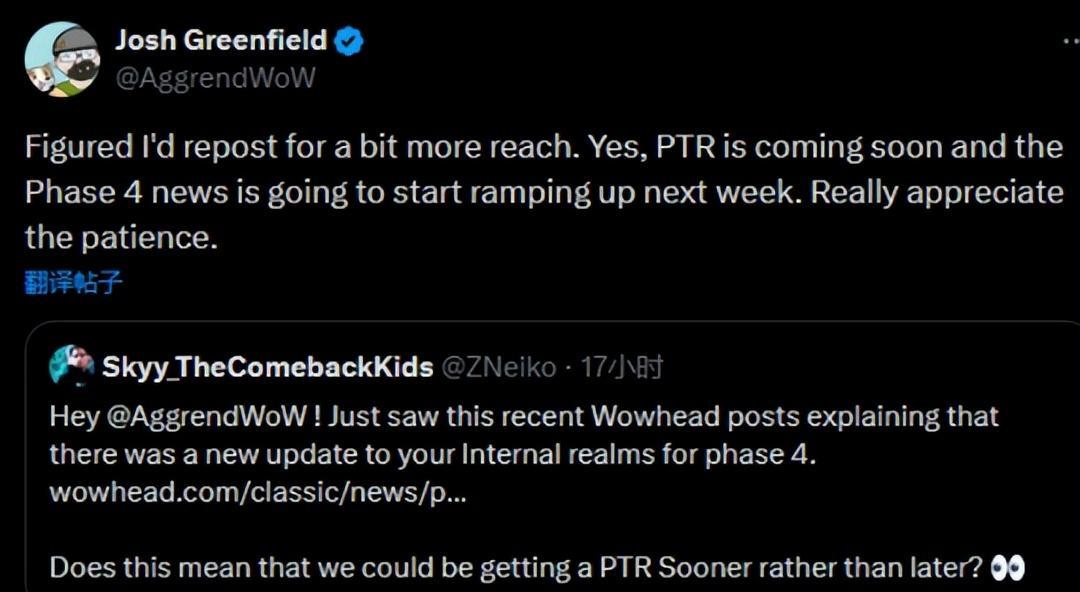Open the Skyy_TheComebackKids display name
Viewport: 1080px width, 592px height.
[x=267, y=367]
